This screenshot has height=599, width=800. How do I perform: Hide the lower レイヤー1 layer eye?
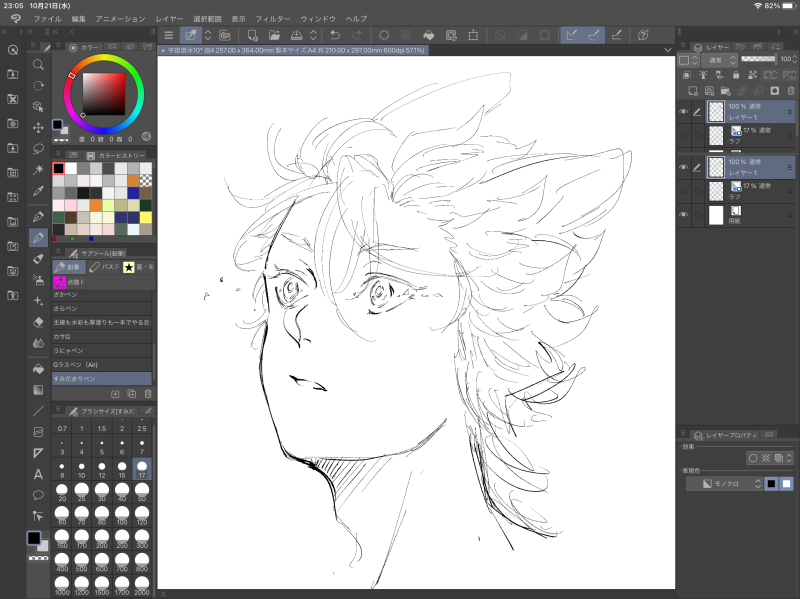click(683, 167)
